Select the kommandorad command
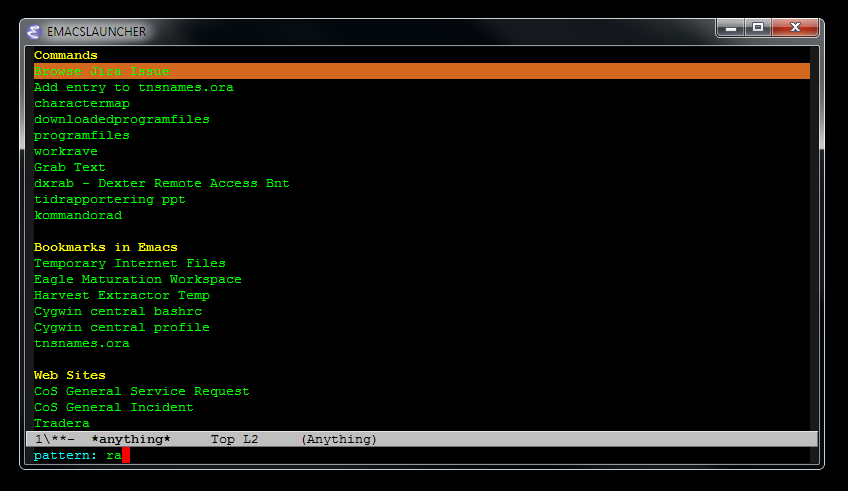The width and height of the screenshot is (848, 491). pos(78,215)
